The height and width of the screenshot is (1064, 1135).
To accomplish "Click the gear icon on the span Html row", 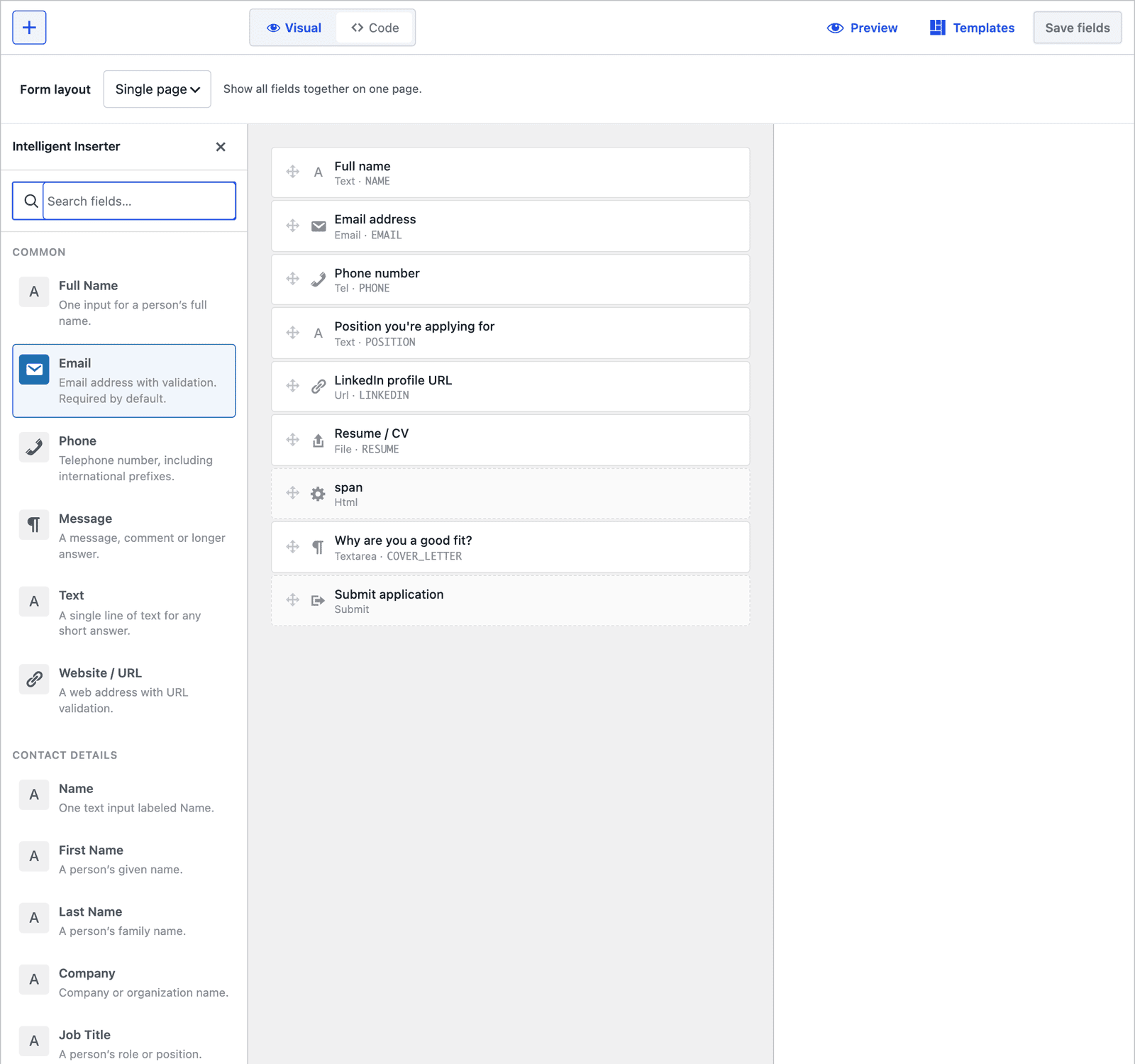I will pos(319,494).
